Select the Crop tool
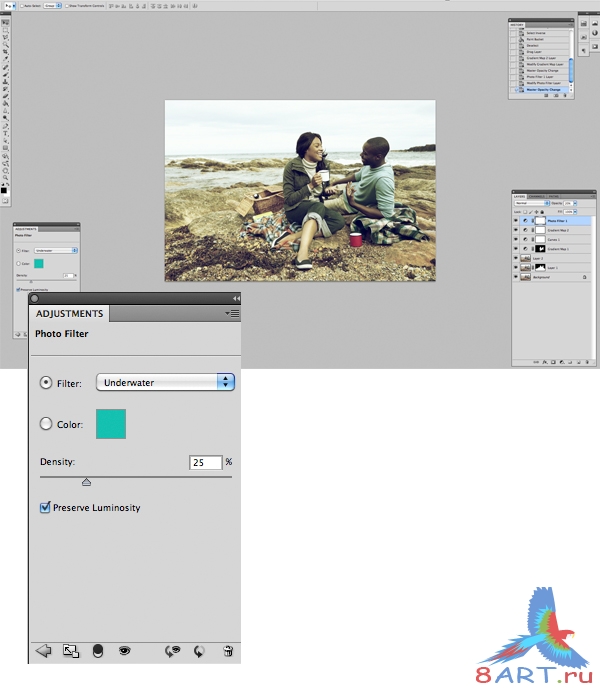Viewport: 600px width, 692px height. pos(5,51)
